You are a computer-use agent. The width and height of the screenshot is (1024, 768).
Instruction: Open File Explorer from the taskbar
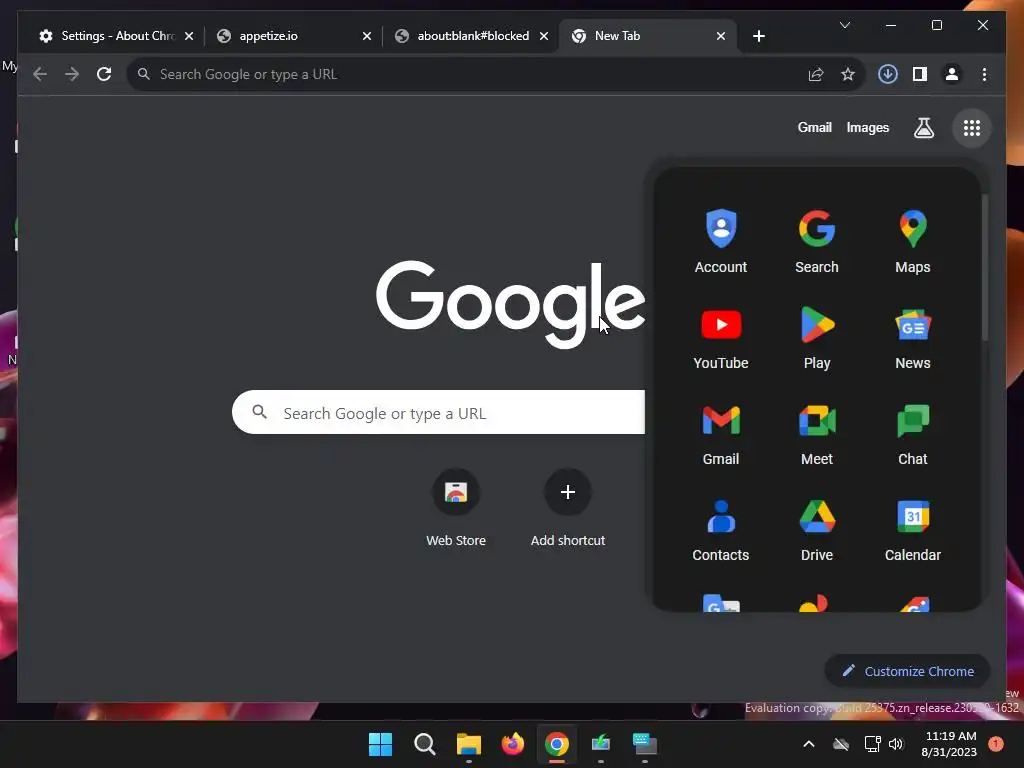click(468, 744)
